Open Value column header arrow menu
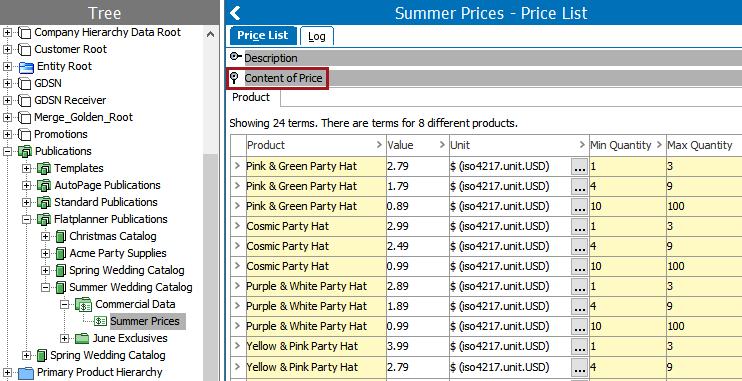Image resolution: width=742 pixels, height=381 pixels. pyautogui.click(x=442, y=145)
